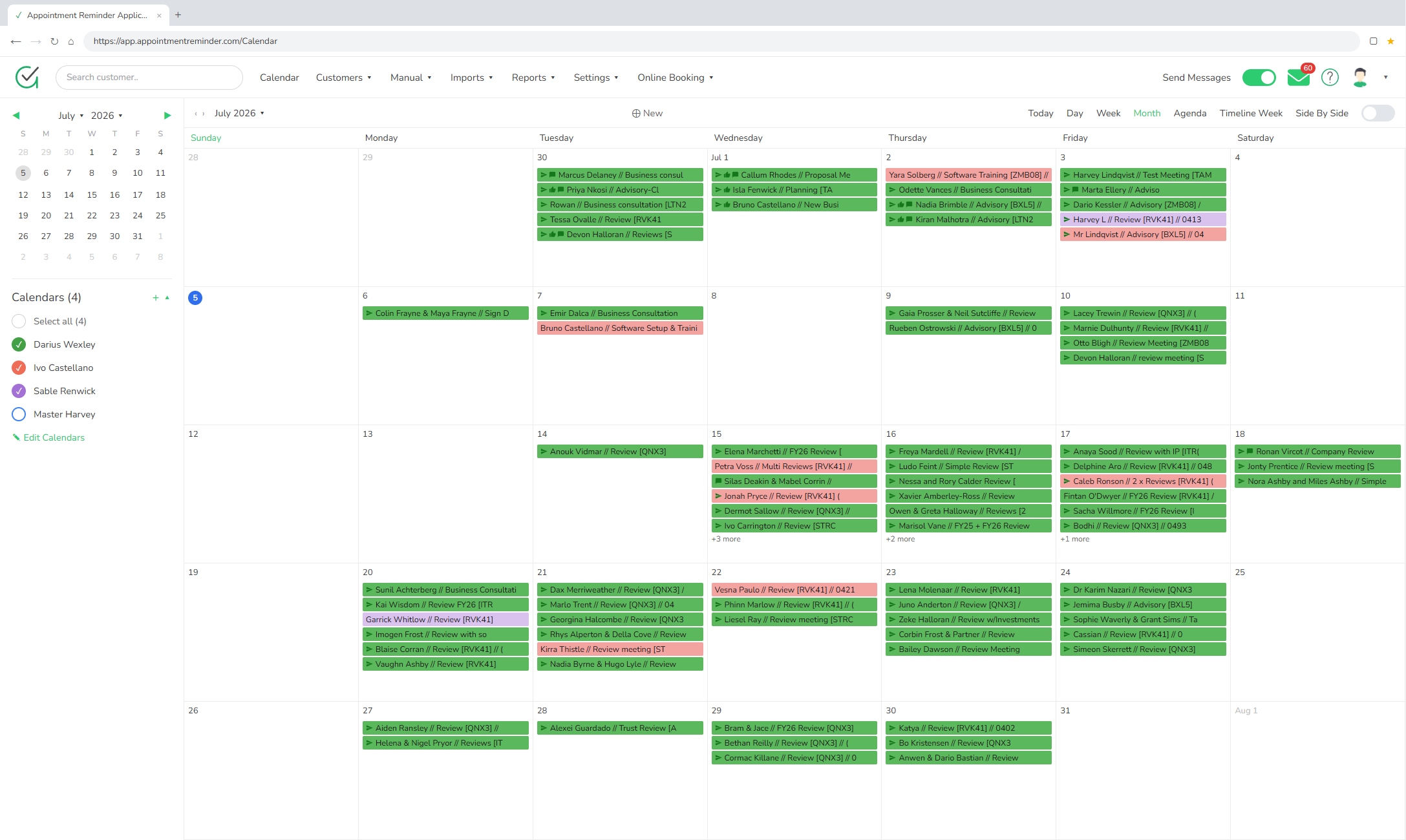This screenshot has width=1406, height=840.
Task: Check the Master Harvey calendar
Action: click(x=19, y=414)
